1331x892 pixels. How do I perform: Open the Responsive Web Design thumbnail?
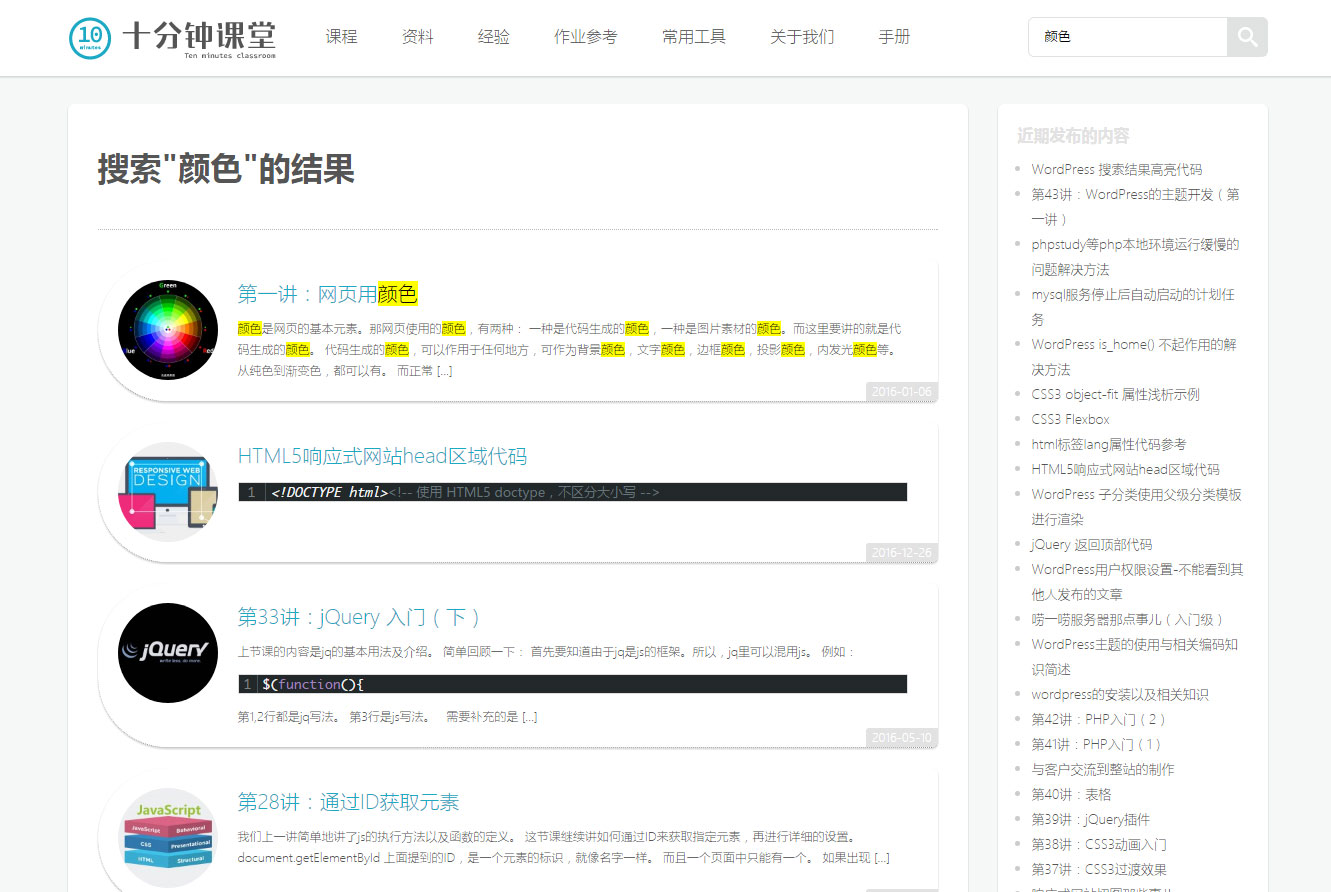click(168, 492)
